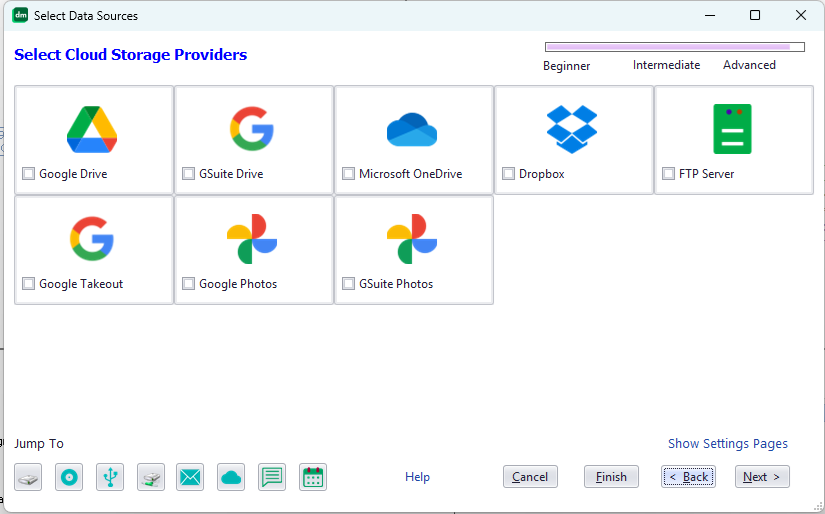The height and width of the screenshot is (514, 825).
Task: Click the Dropbox blue box logo
Action: pos(572,129)
